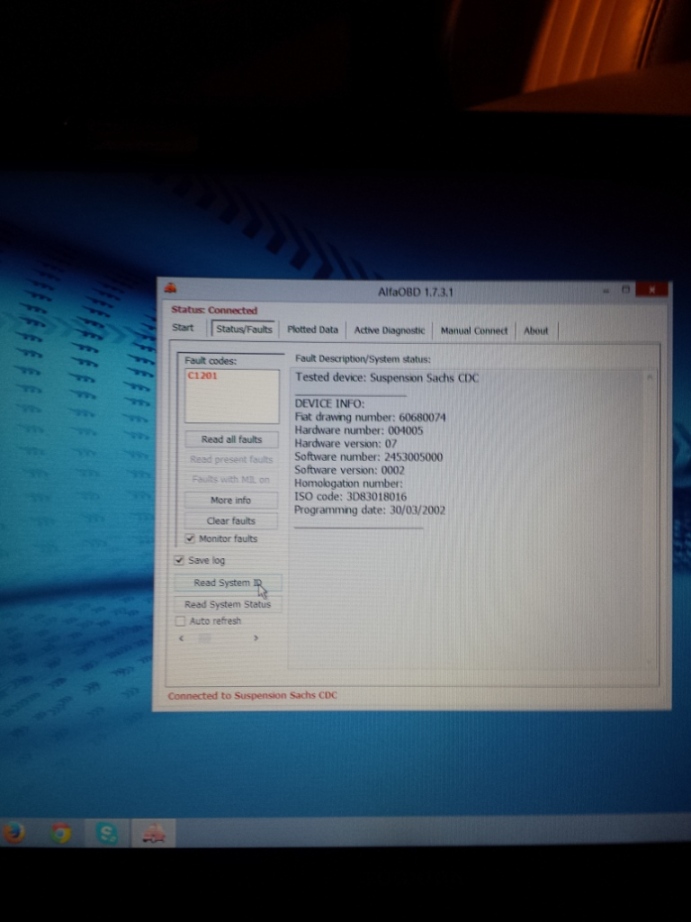Click the More info button
This screenshot has height=922, width=691.
231,500
